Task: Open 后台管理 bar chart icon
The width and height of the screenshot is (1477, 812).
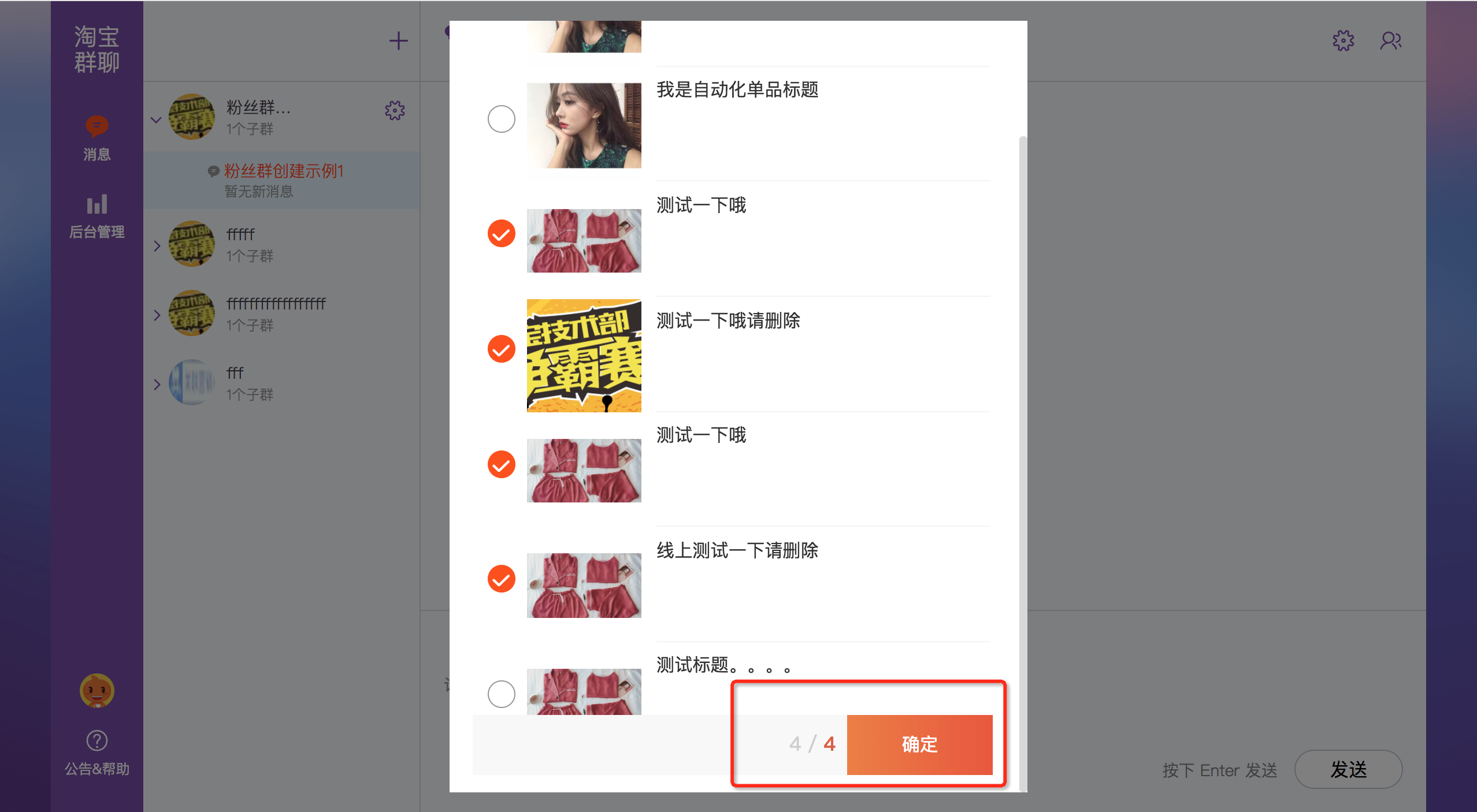Action: point(97,204)
